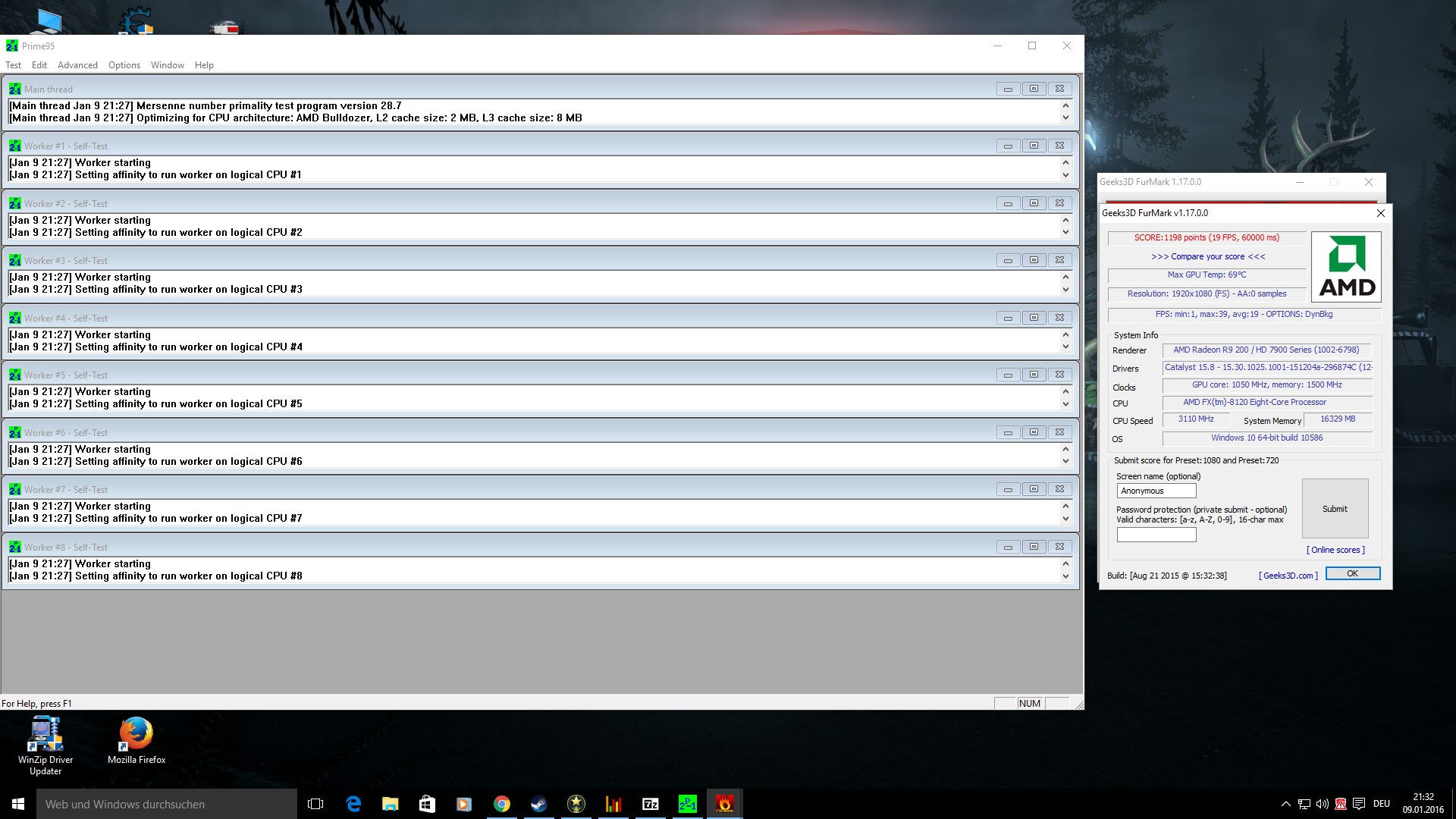The height and width of the screenshot is (819, 1456).
Task: Expand the hidden system tray icons
Action: [x=1286, y=804]
